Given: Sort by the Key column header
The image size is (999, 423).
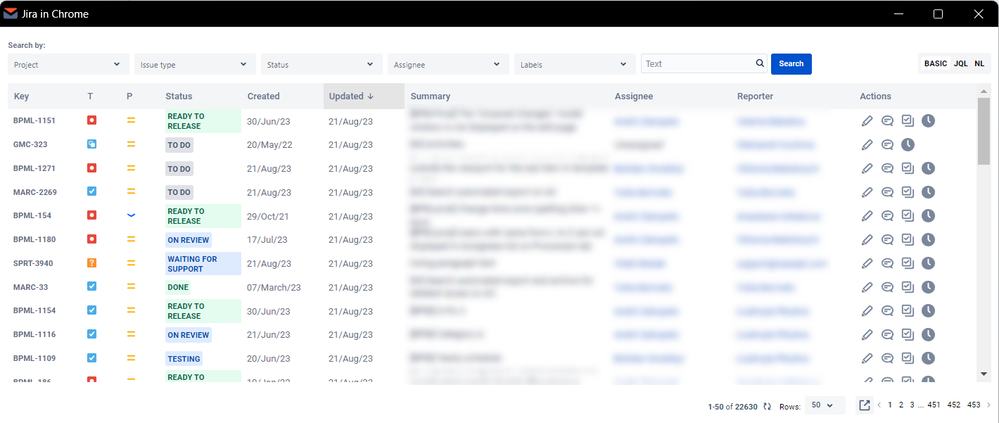Looking at the screenshot, I should tap(21, 96).
